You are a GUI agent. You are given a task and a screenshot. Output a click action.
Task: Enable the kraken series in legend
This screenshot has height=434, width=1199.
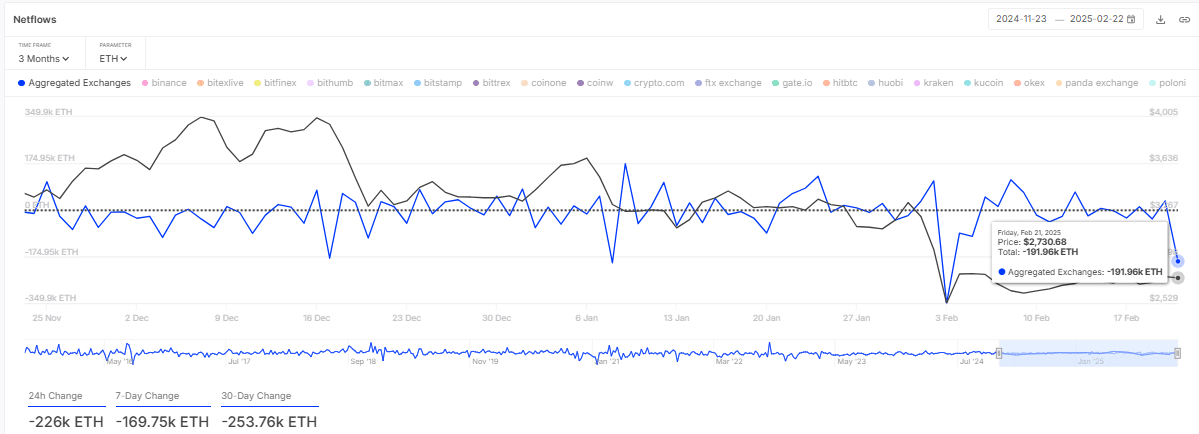[933, 83]
